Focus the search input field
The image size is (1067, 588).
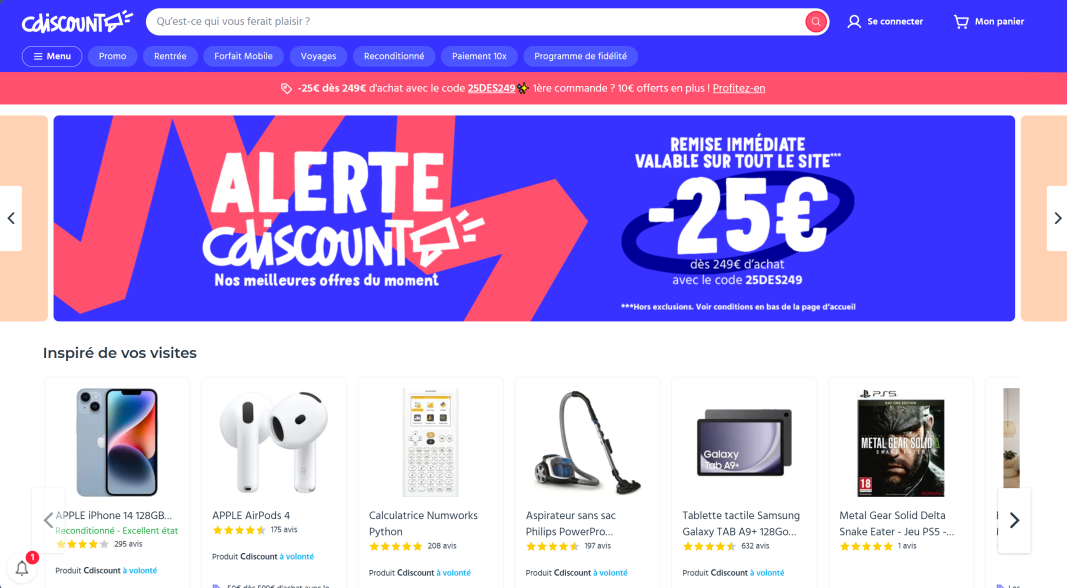coord(476,22)
